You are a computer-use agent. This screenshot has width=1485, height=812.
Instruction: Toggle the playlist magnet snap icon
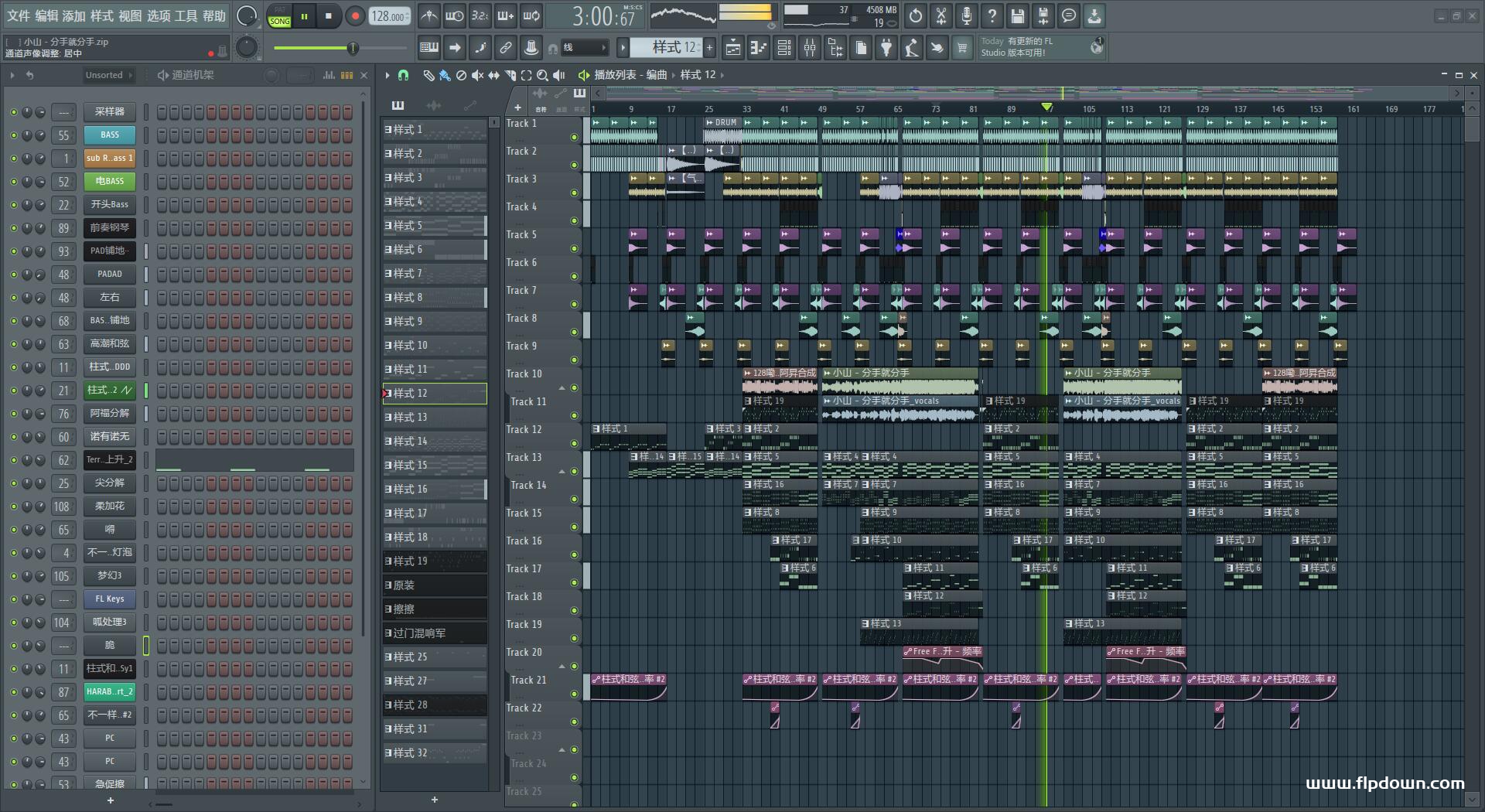tap(403, 75)
